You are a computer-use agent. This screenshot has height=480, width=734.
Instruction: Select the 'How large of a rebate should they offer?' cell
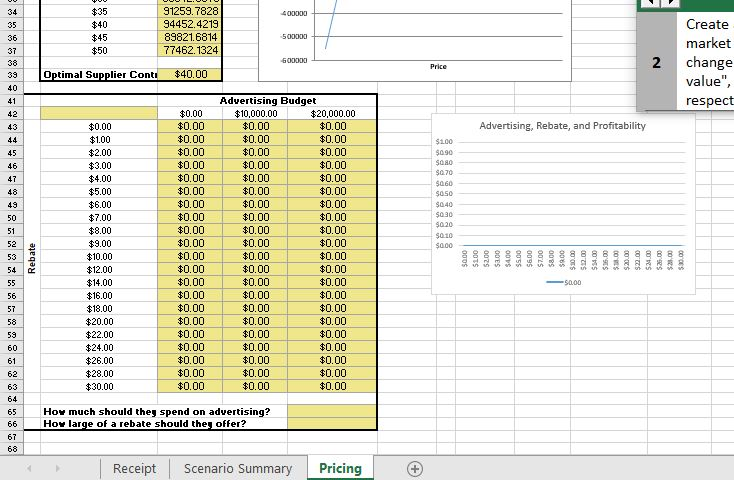tap(145, 423)
